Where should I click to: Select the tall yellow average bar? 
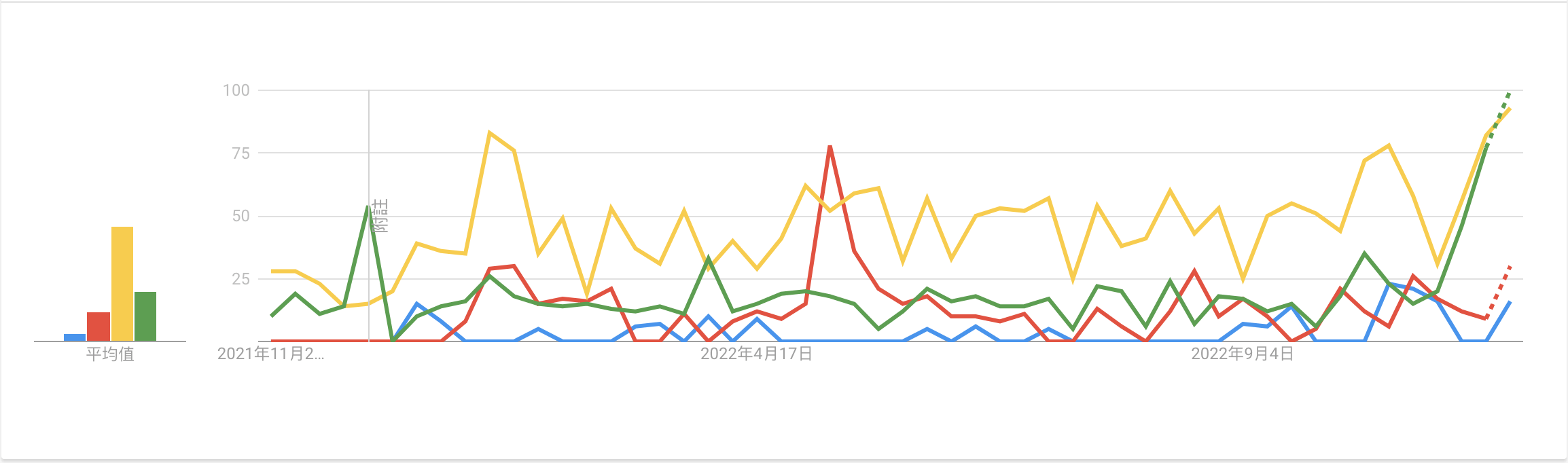point(122,284)
